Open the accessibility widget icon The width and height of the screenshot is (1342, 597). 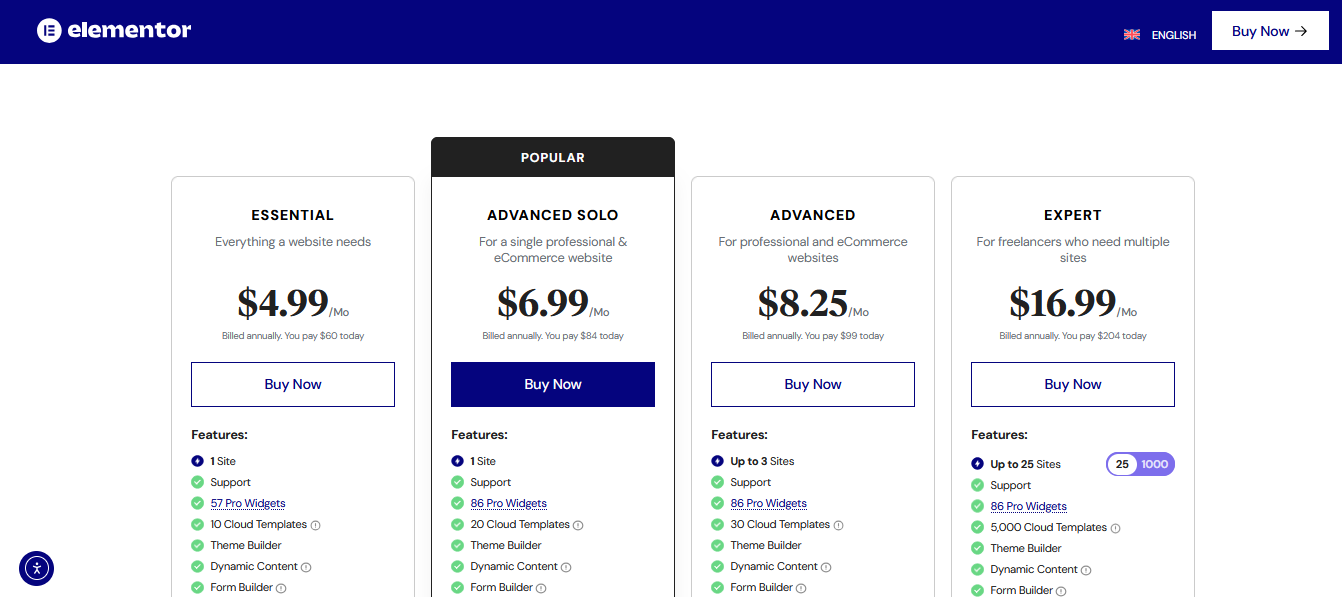point(36,568)
